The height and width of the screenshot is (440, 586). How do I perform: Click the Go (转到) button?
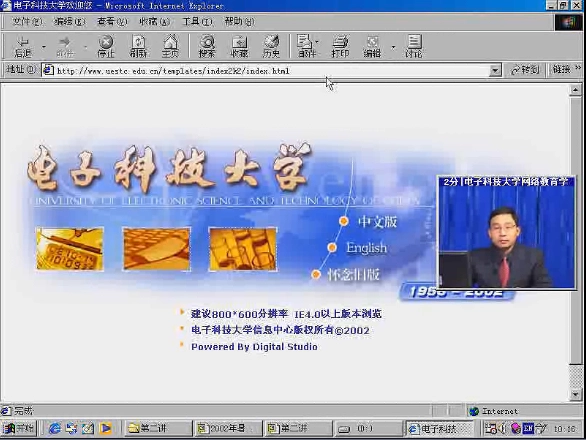pos(525,70)
